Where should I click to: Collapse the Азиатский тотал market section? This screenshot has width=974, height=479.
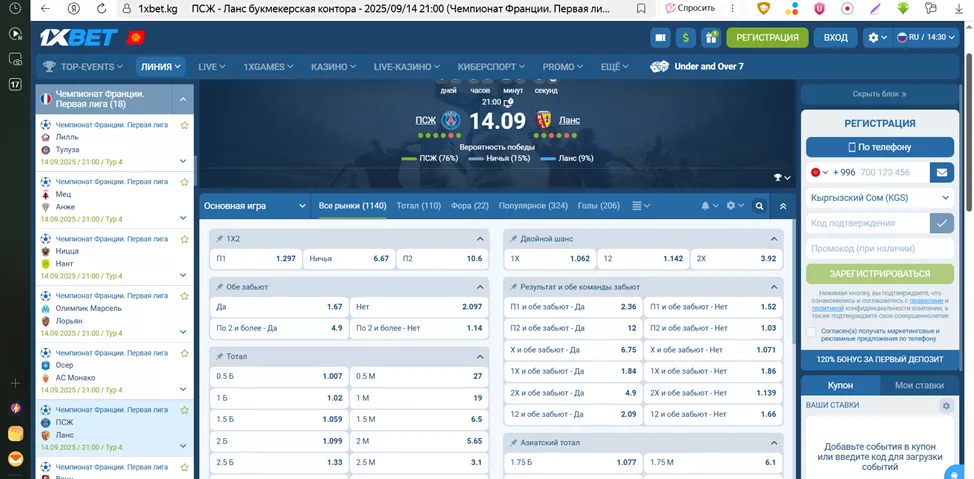coord(774,443)
